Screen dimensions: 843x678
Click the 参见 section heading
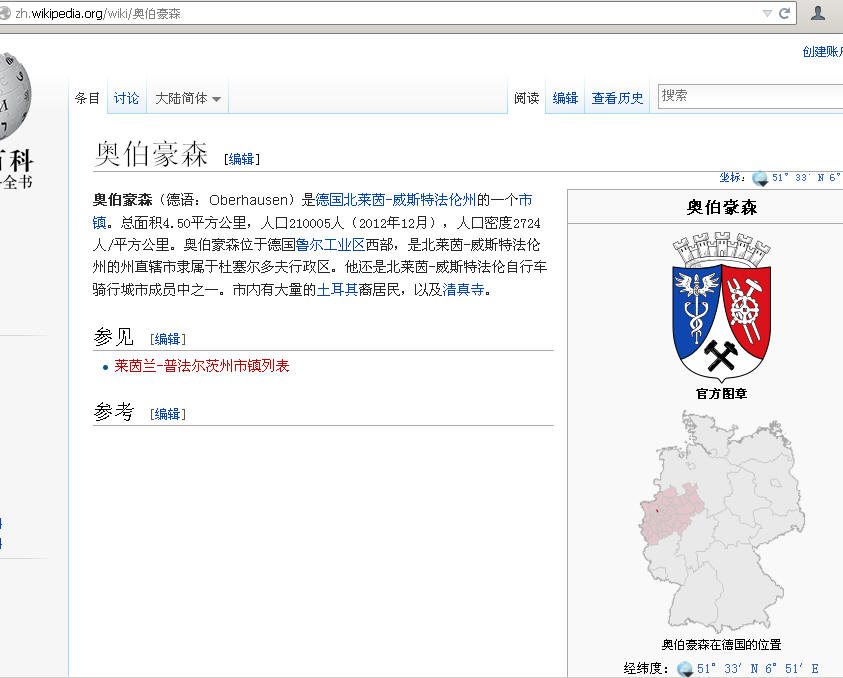tap(113, 337)
